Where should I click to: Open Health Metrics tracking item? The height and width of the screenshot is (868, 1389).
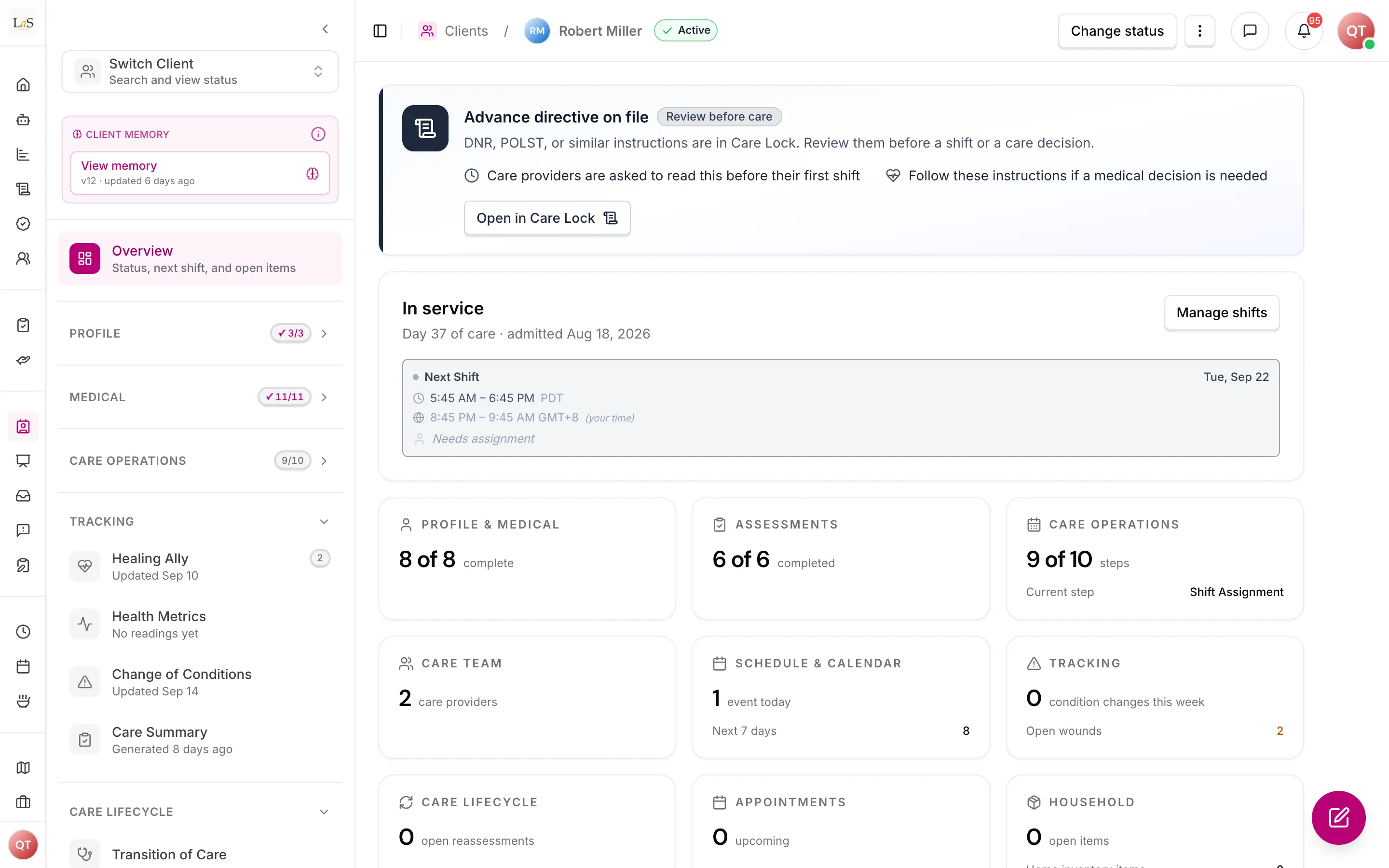[200, 624]
